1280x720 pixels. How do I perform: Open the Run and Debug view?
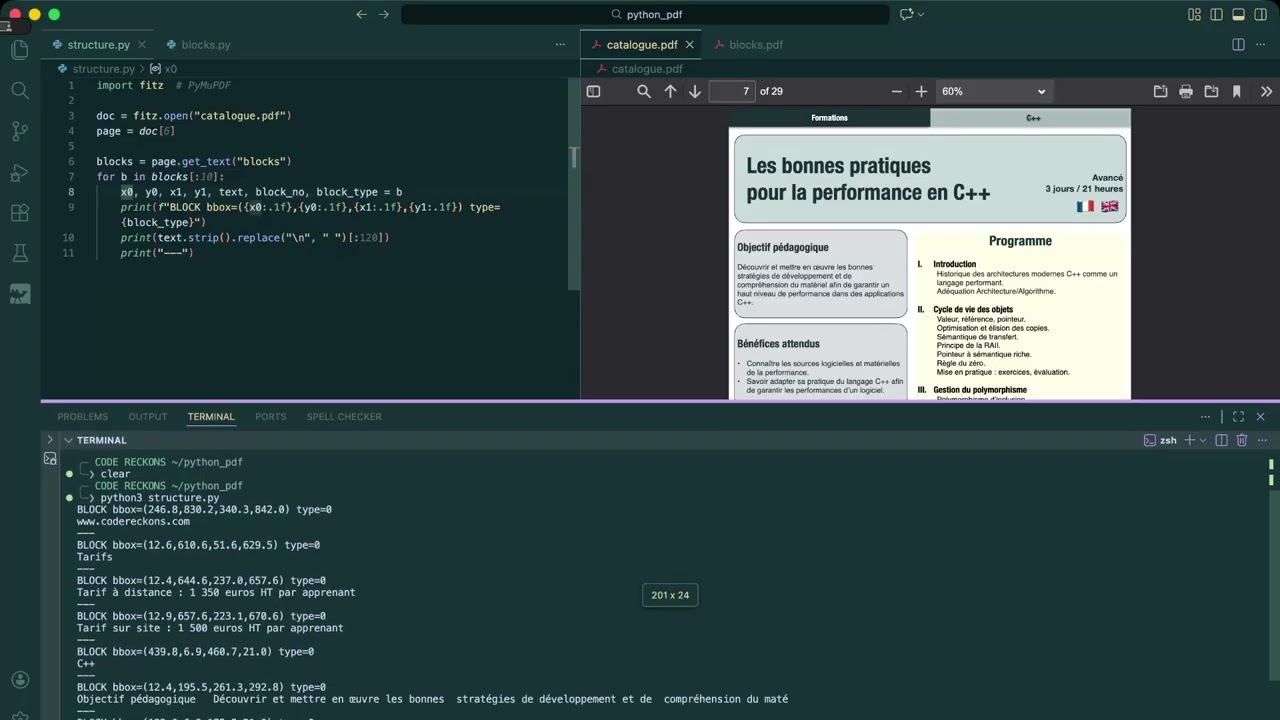pyautogui.click(x=19, y=172)
